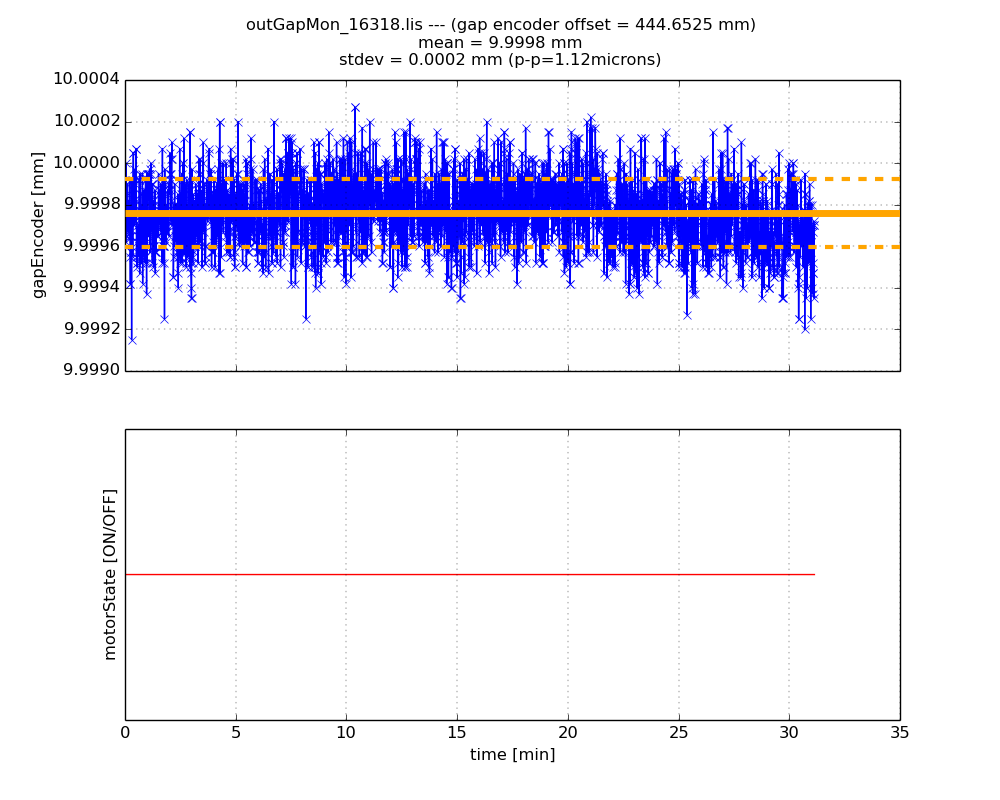The height and width of the screenshot is (800, 1000).
Task: Click the highest blue data peak near 10 minutes
Action: [355, 107]
